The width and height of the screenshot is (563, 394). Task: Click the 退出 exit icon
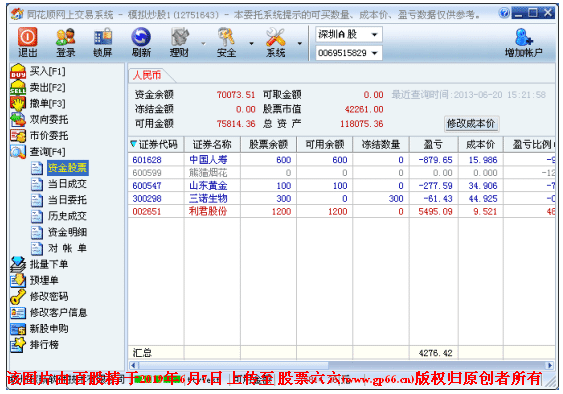pyautogui.click(x=28, y=42)
